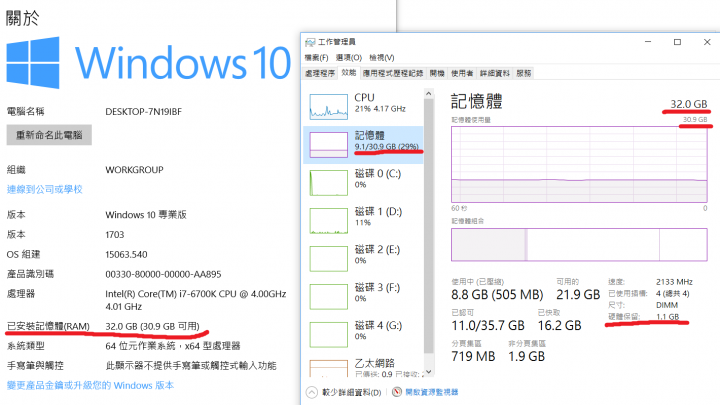Click 32.0 GB total in memory header
This screenshot has width=720, height=405.
click(689, 104)
